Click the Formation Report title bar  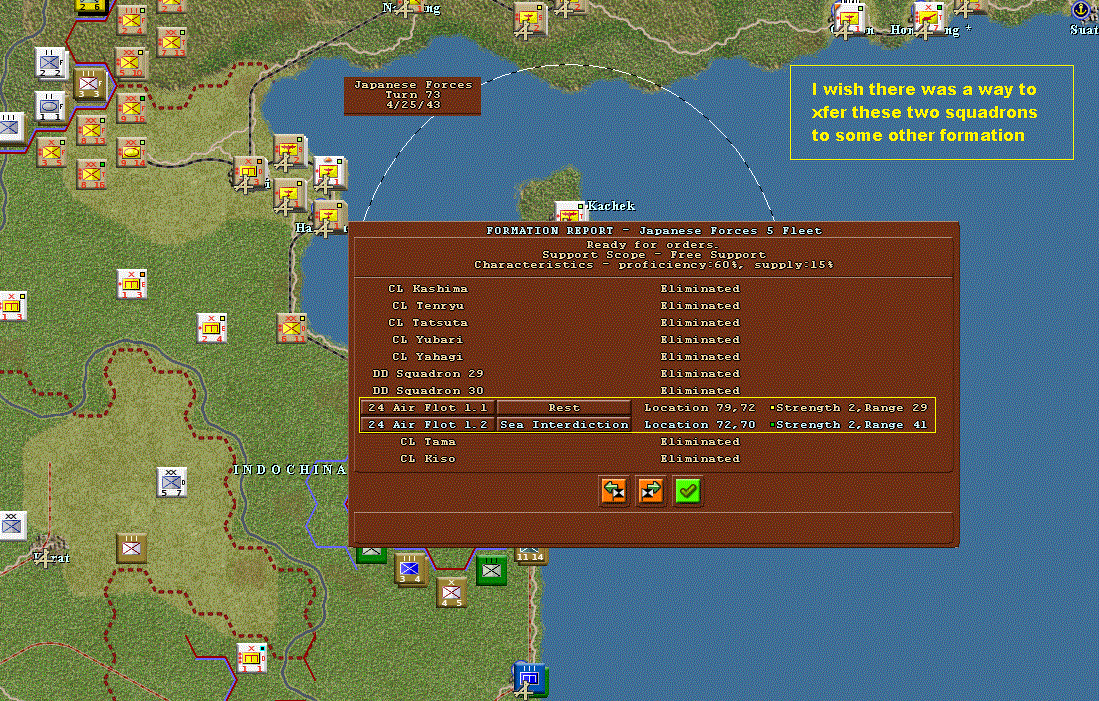click(x=654, y=230)
